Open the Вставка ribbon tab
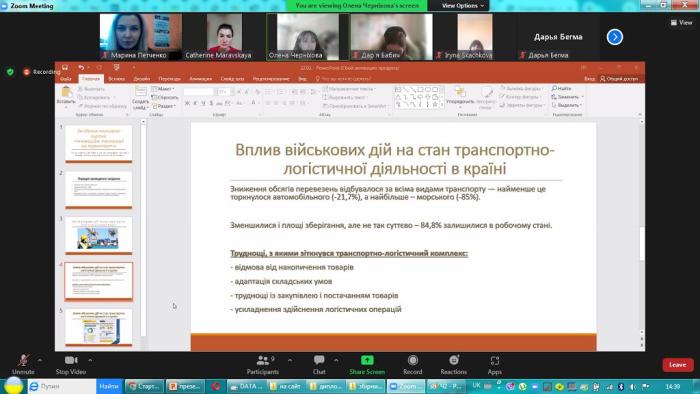 click(117, 79)
